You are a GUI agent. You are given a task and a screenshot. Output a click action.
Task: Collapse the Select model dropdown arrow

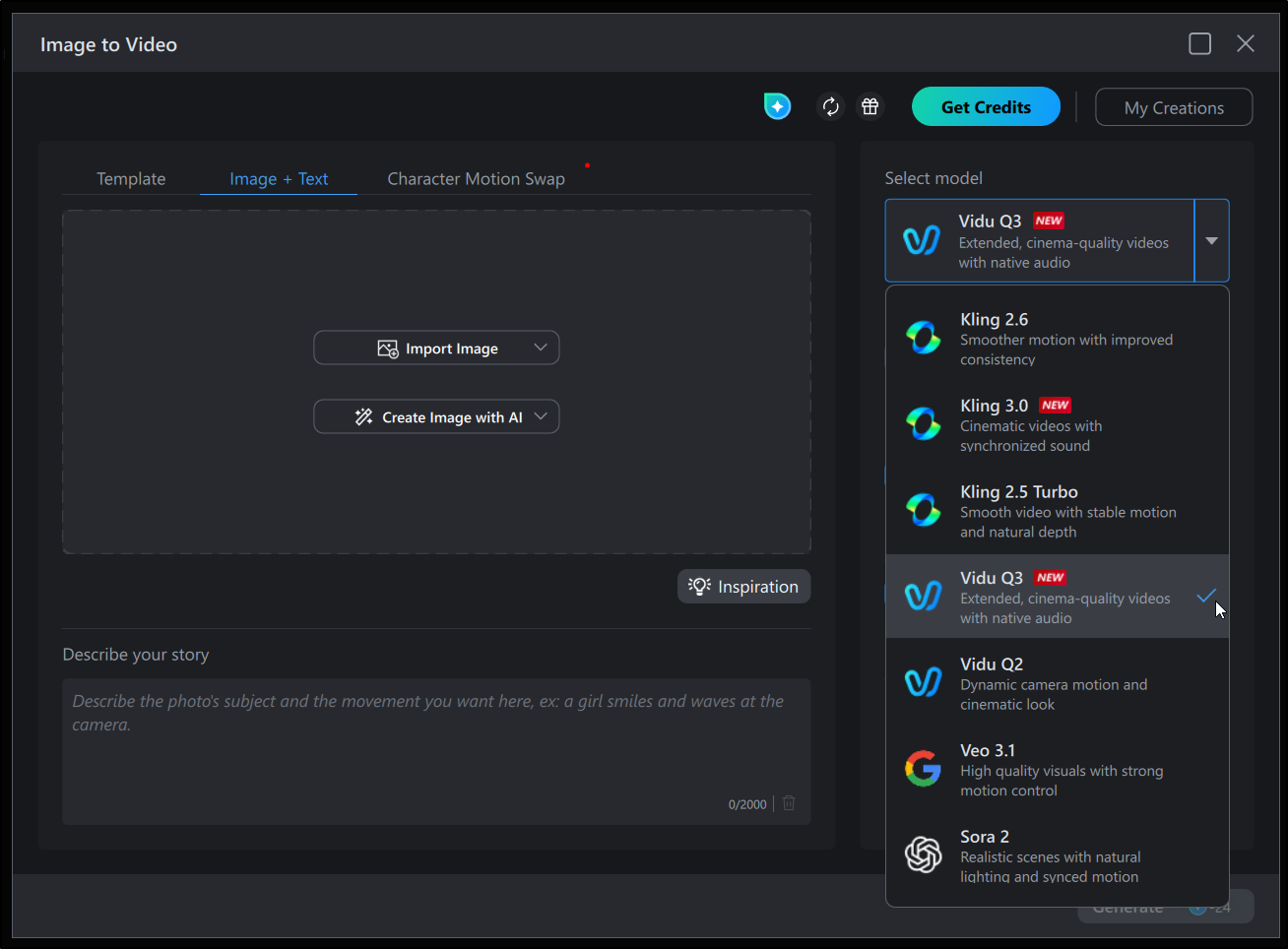1211,241
